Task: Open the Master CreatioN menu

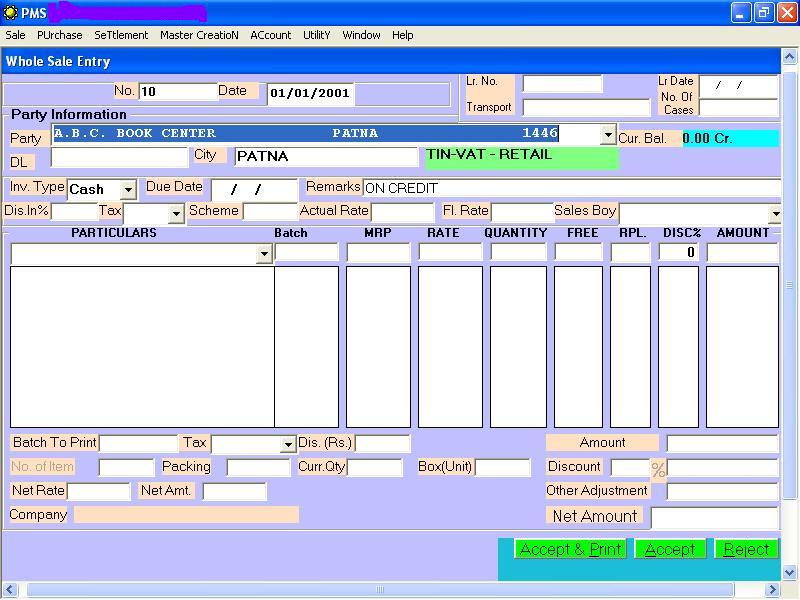Action: point(199,35)
